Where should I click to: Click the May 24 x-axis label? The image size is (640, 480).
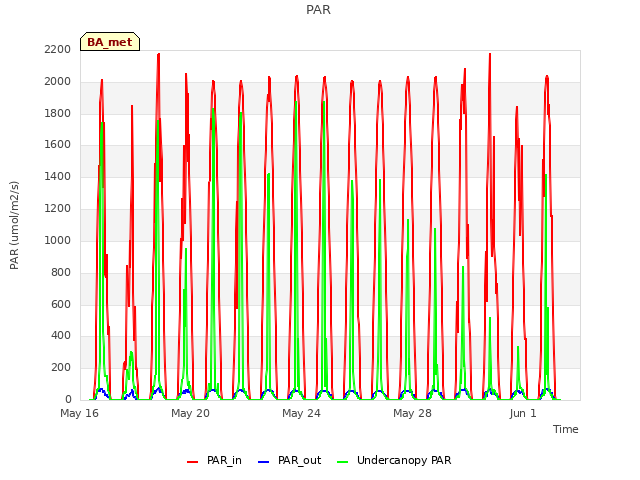point(302,413)
